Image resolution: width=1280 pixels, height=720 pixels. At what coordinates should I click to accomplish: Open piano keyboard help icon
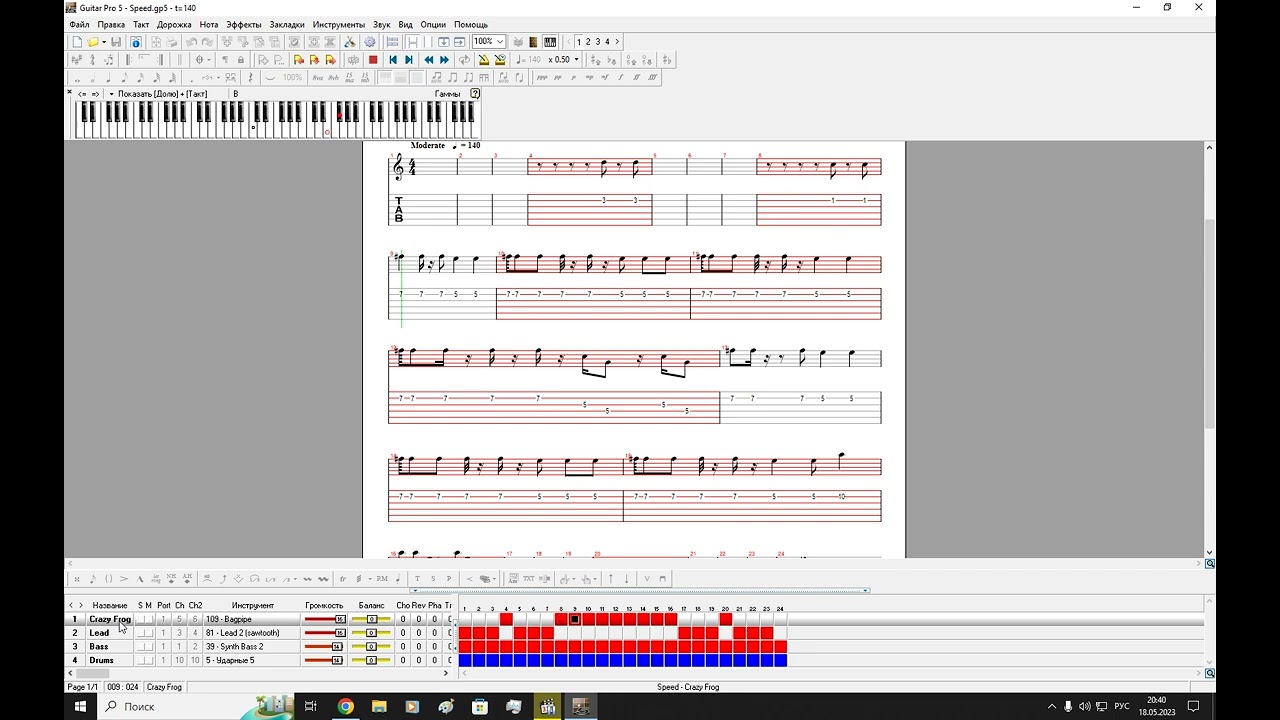click(475, 94)
